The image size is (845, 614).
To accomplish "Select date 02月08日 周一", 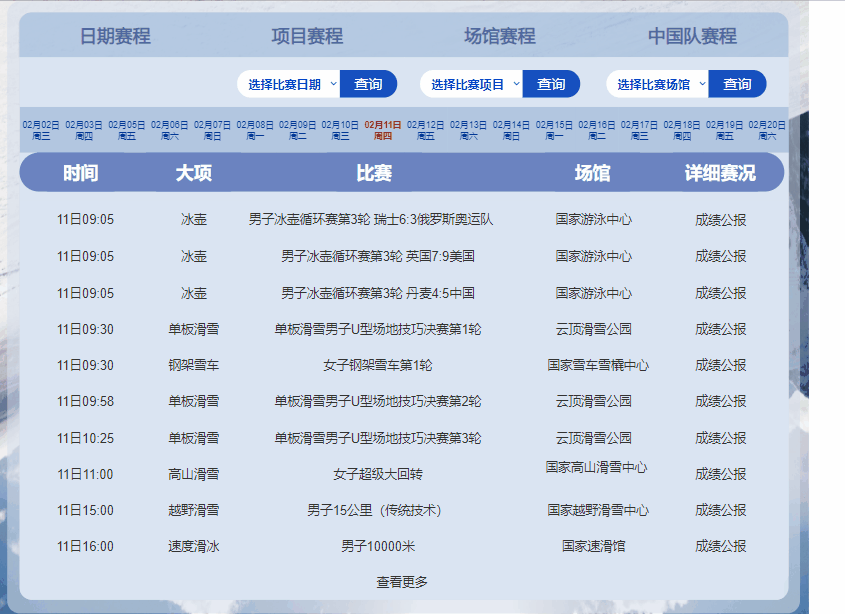I will [x=255, y=130].
